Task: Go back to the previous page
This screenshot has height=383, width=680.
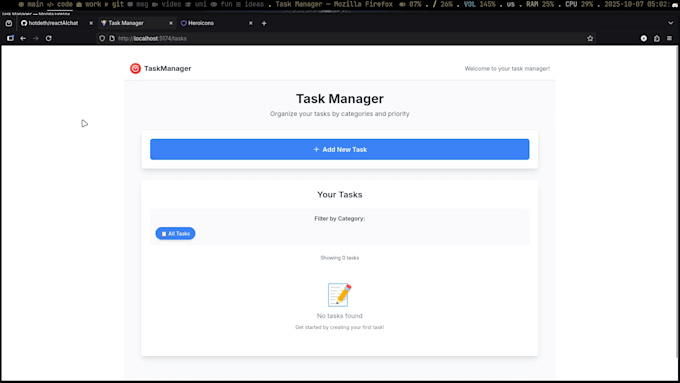Action: [x=23, y=38]
